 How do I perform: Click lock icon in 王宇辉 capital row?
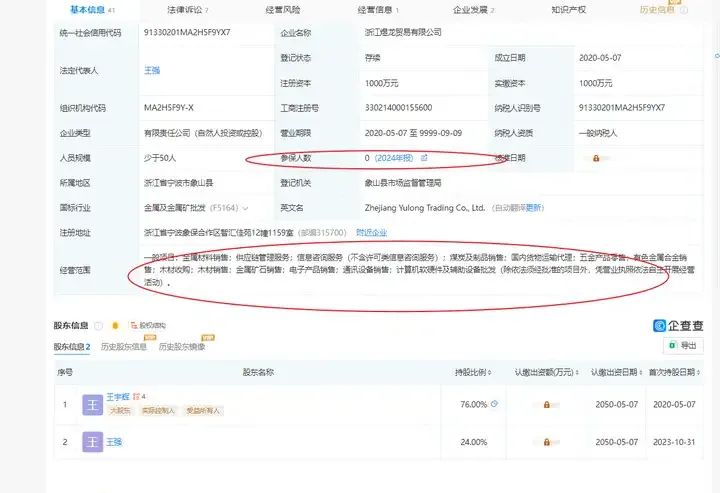(x=546, y=405)
